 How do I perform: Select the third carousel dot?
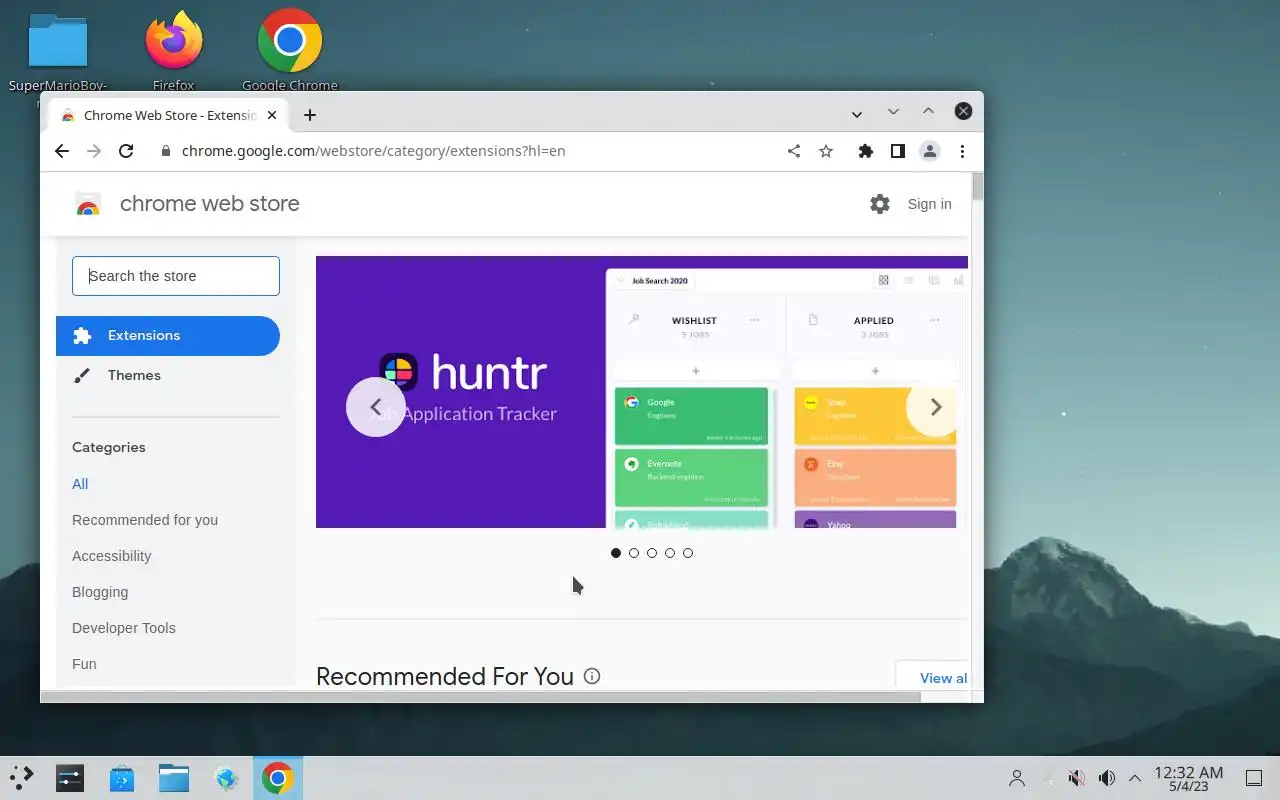652,553
